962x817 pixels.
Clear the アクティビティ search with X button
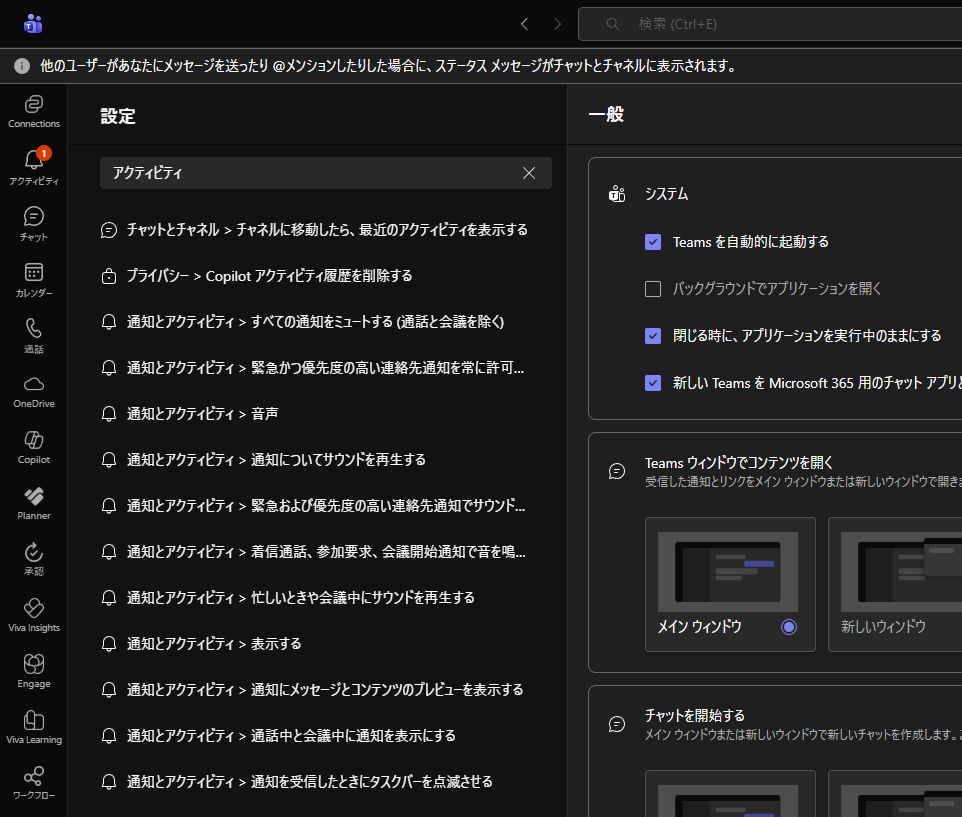coord(529,173)
